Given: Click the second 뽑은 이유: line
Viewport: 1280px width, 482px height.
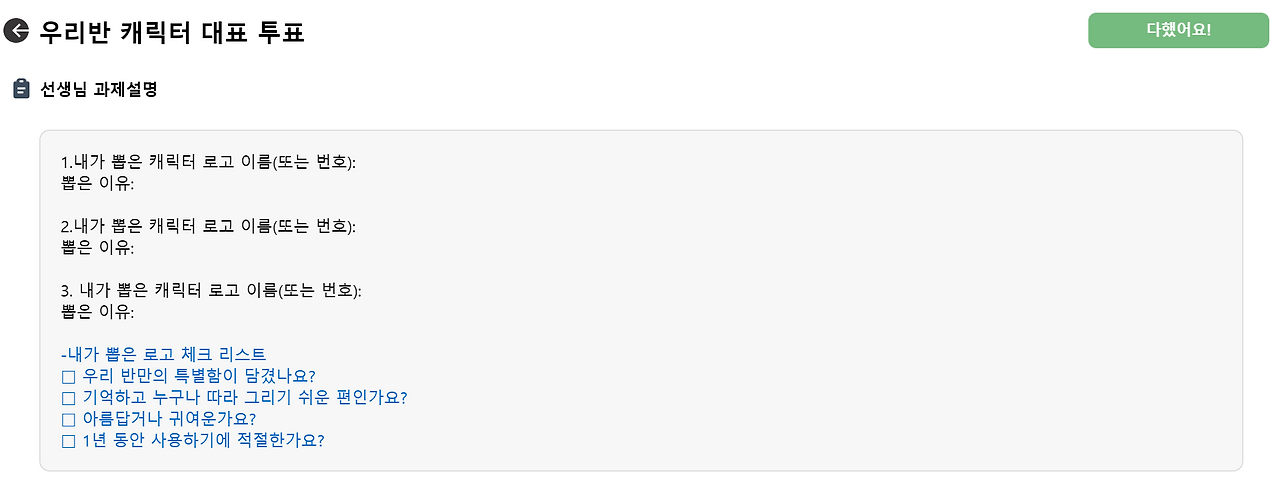Looking at the screenshot, I should [x=98, y=247].
